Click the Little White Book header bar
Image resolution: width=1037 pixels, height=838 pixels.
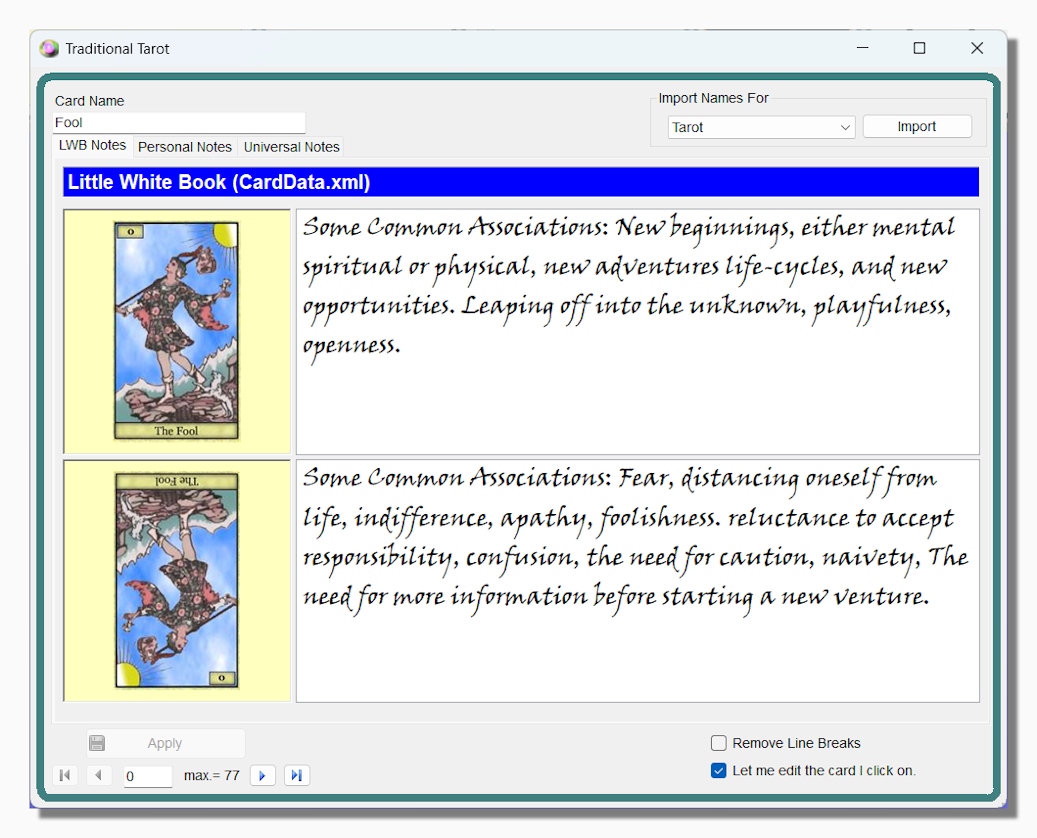[x=521, y=182]
